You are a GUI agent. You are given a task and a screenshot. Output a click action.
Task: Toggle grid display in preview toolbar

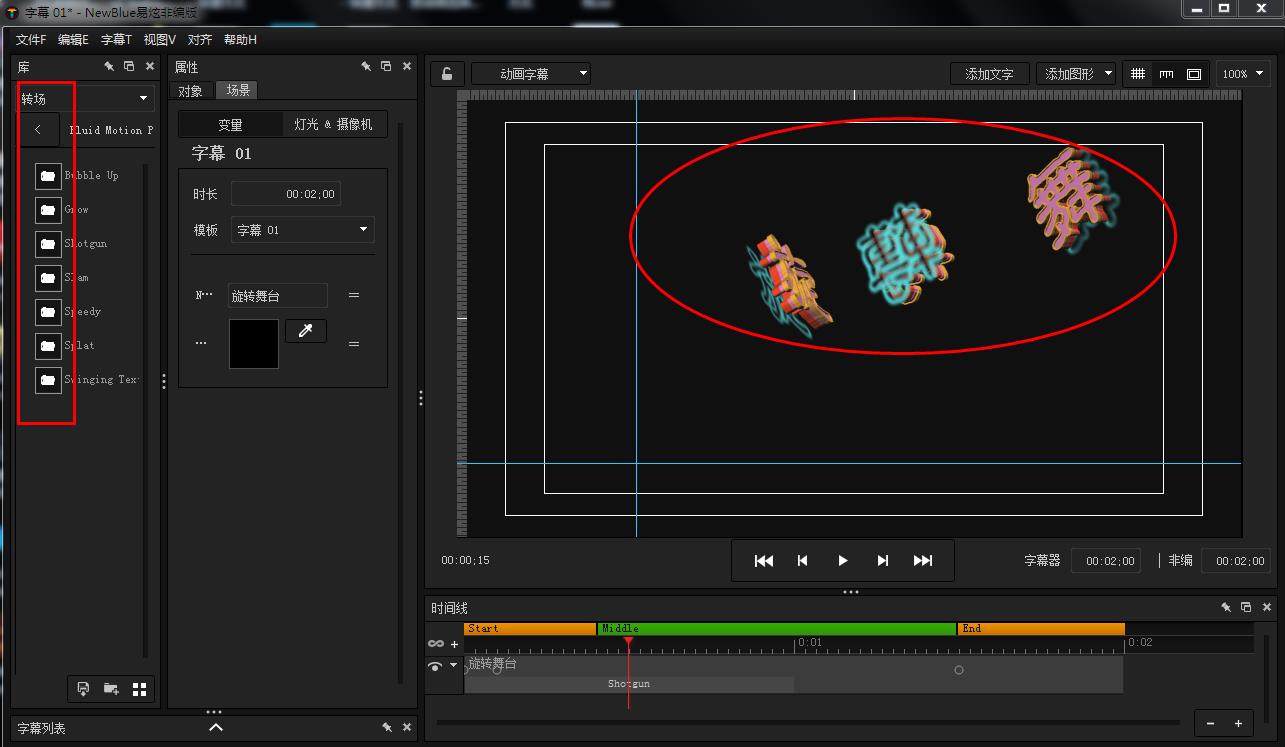1138,74
